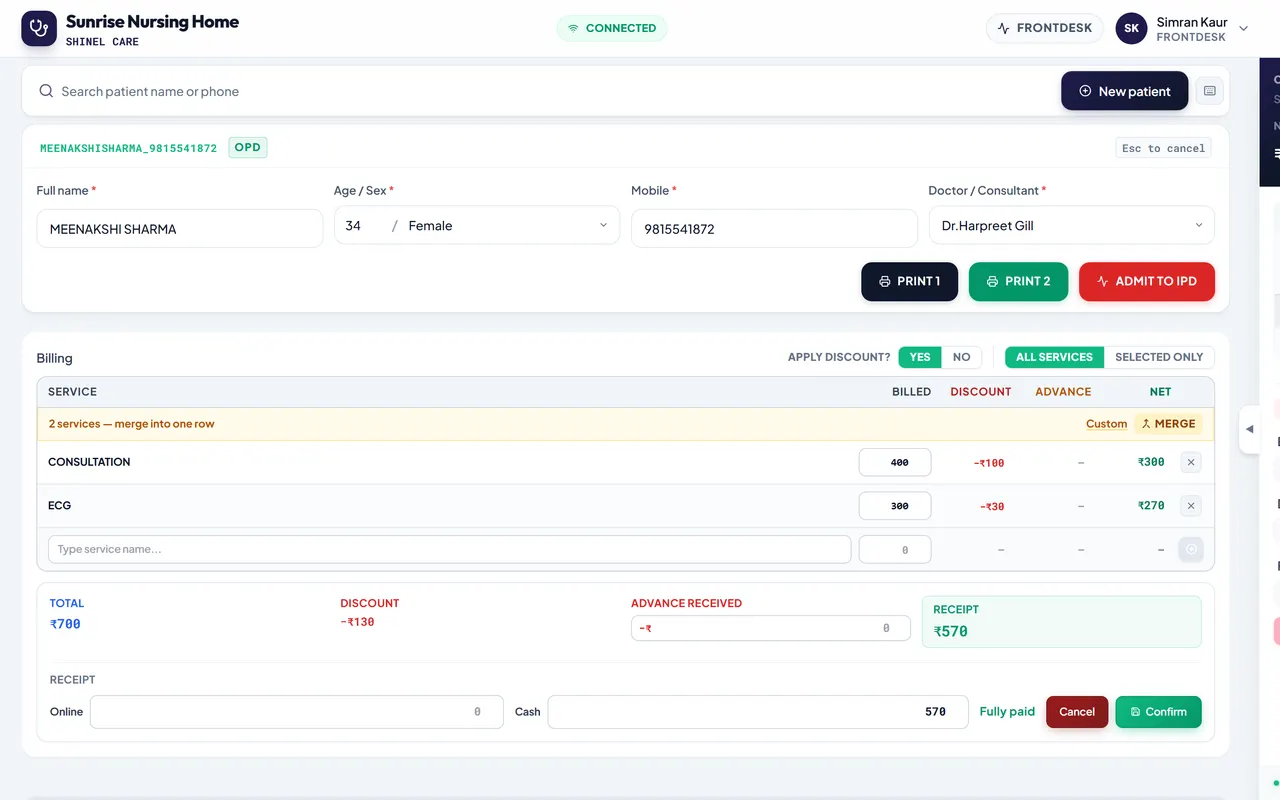Set apply discount to YES
The height and width of the screenshot is (800, 1280).
coord(920,357)
